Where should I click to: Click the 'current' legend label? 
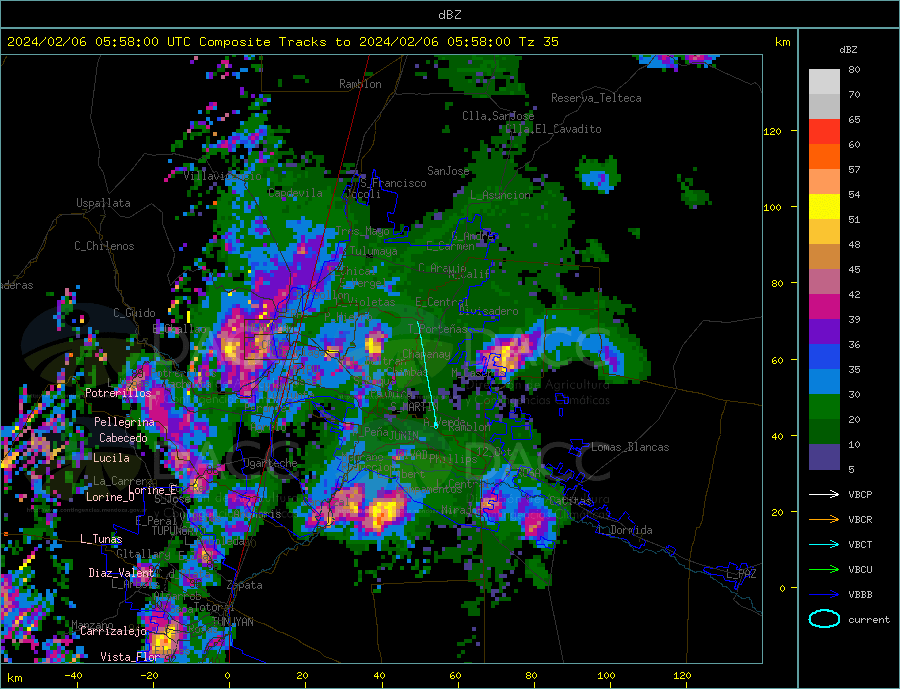coord(869,620)
